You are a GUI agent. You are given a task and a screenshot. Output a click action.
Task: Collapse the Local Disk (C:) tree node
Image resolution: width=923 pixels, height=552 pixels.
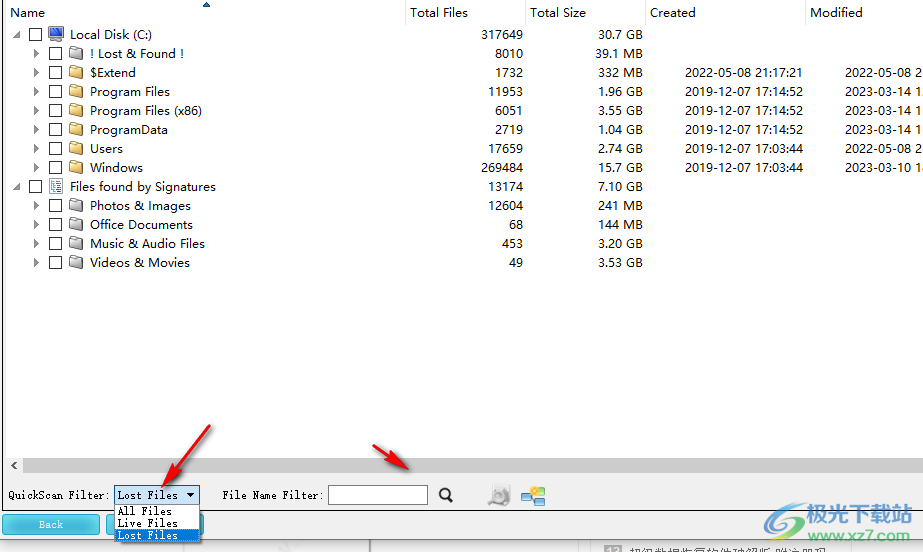(16, 35)
